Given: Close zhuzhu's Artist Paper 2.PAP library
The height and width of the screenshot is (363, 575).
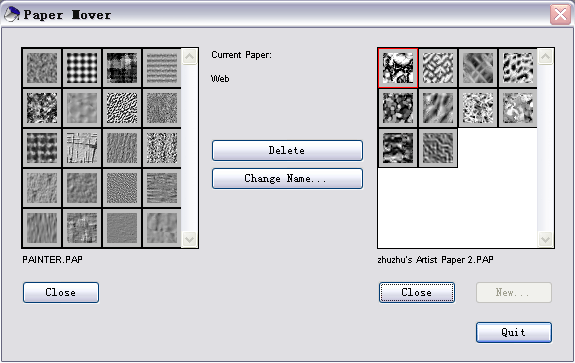Looking at the screenshot, I should click(417, 293).
